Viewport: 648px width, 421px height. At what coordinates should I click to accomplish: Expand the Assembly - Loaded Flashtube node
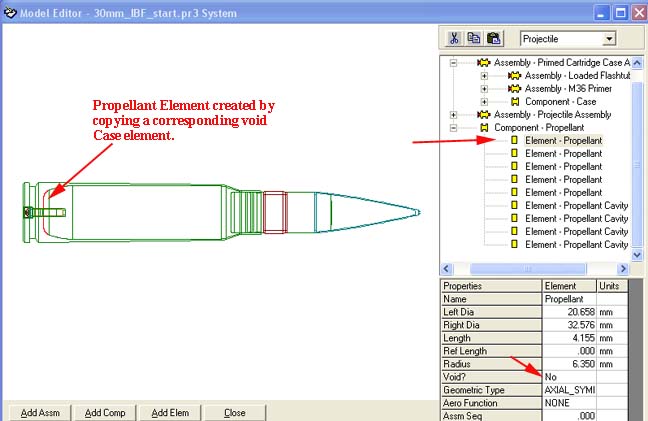point(484,76)
